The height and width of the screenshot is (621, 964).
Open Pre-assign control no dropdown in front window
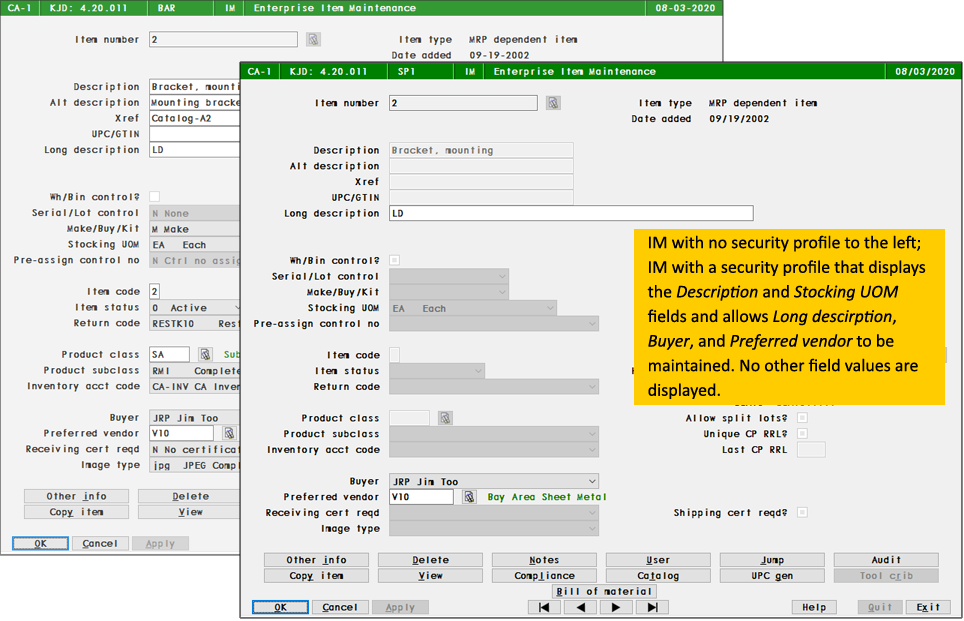494,323
